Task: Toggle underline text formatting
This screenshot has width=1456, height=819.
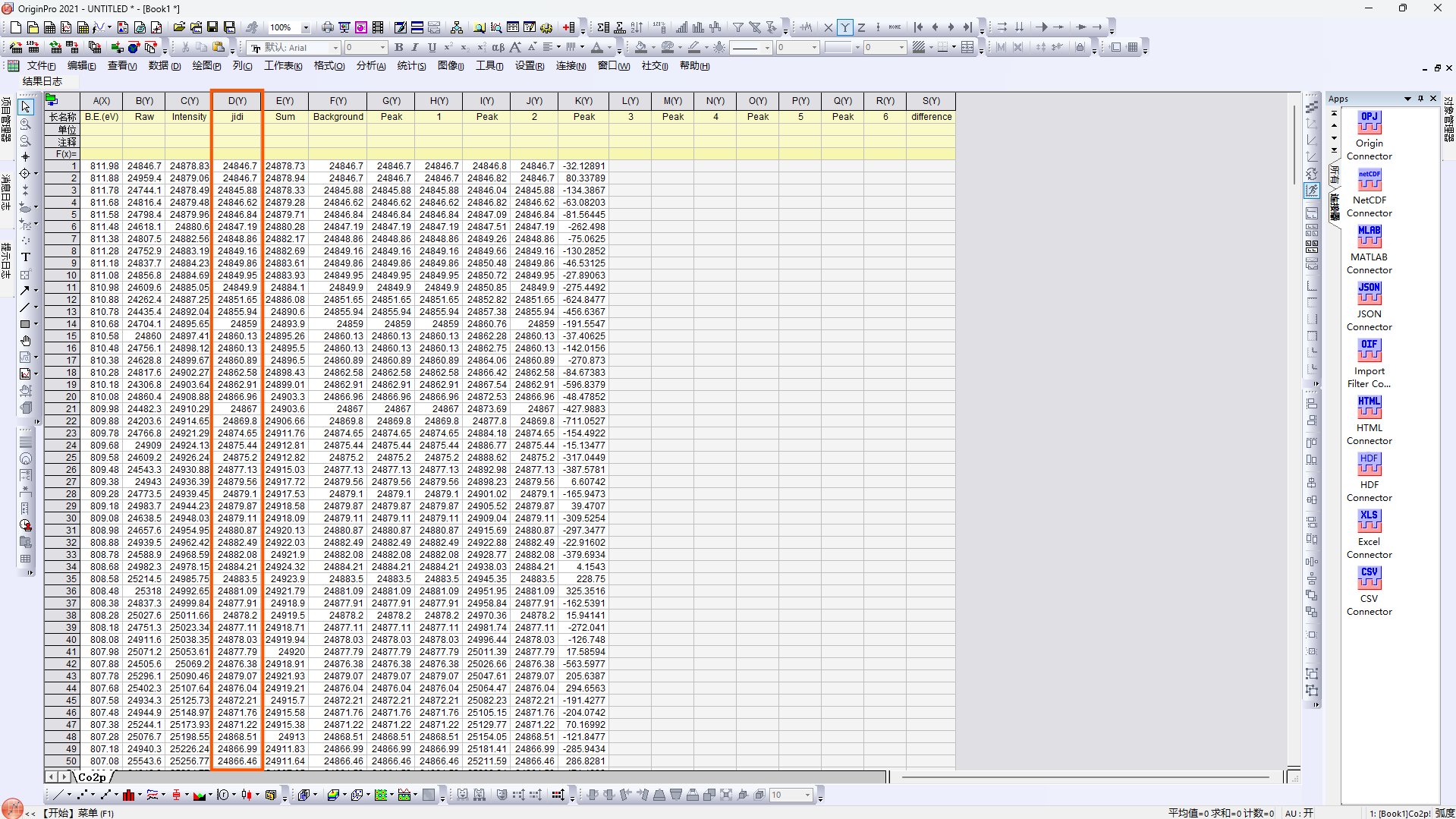Action: 432,47
